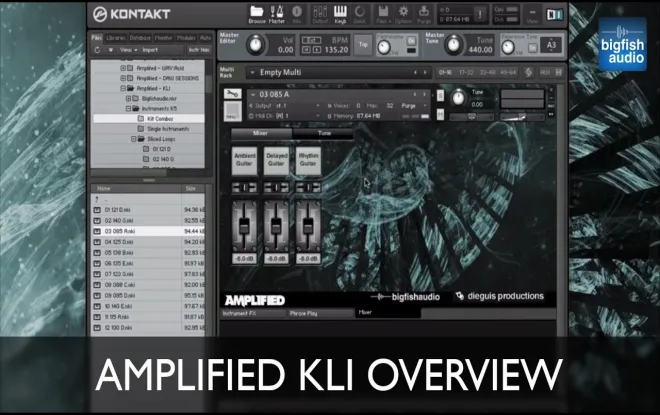The height and width of the screenshot is (415, 660).
Task: Turn the Metronome On switch
Action: (x=411, y=41)
